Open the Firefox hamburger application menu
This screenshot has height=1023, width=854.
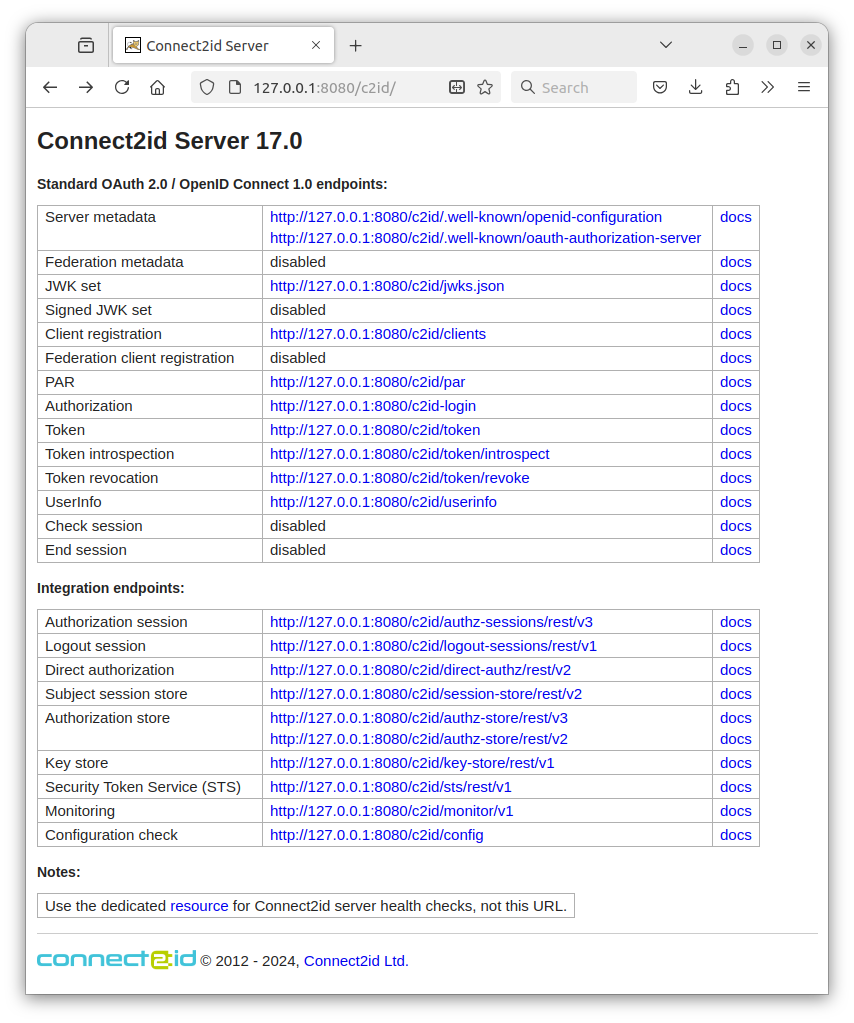[x=803, y=87]
